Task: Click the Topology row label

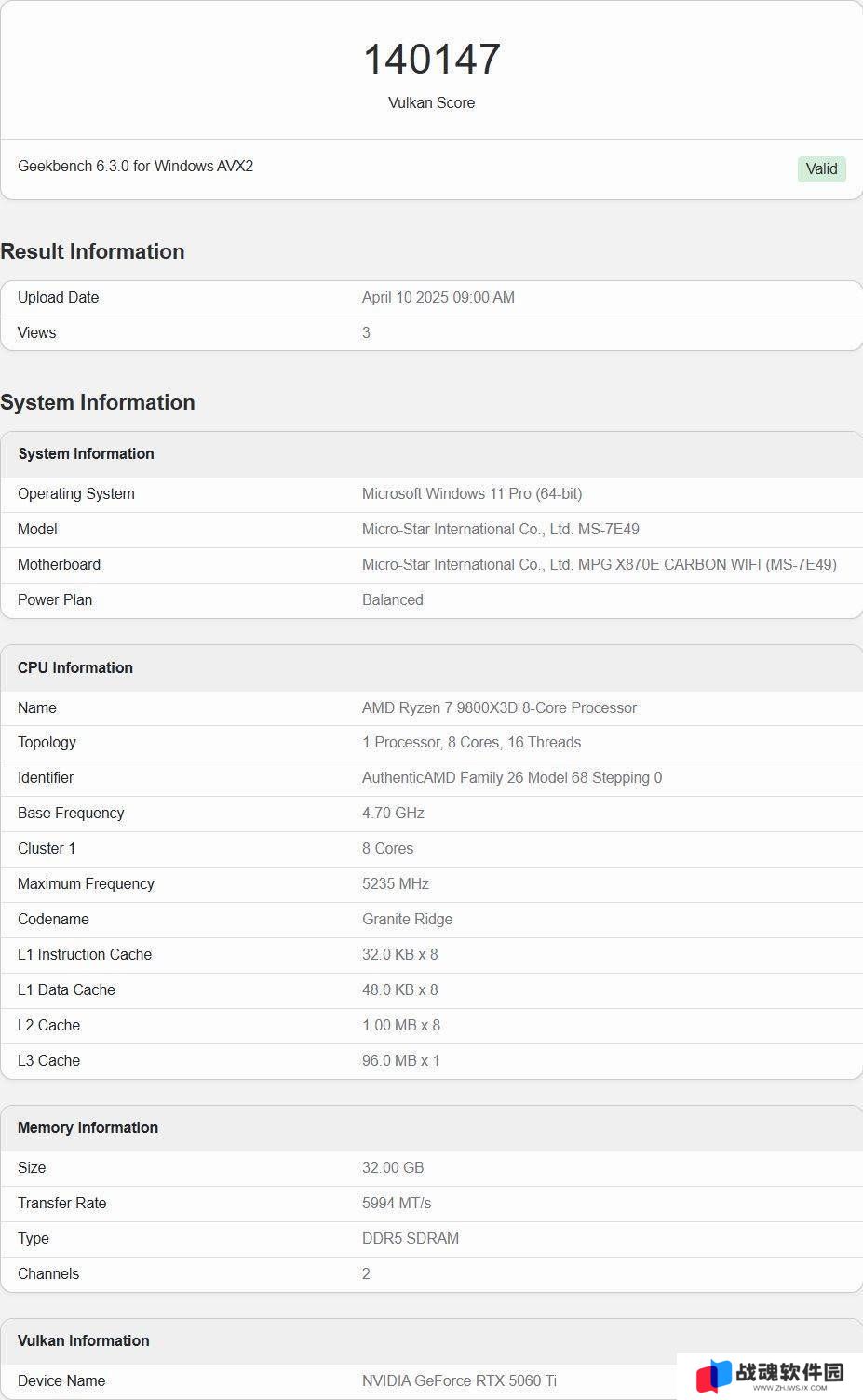Action: point(47,742)
